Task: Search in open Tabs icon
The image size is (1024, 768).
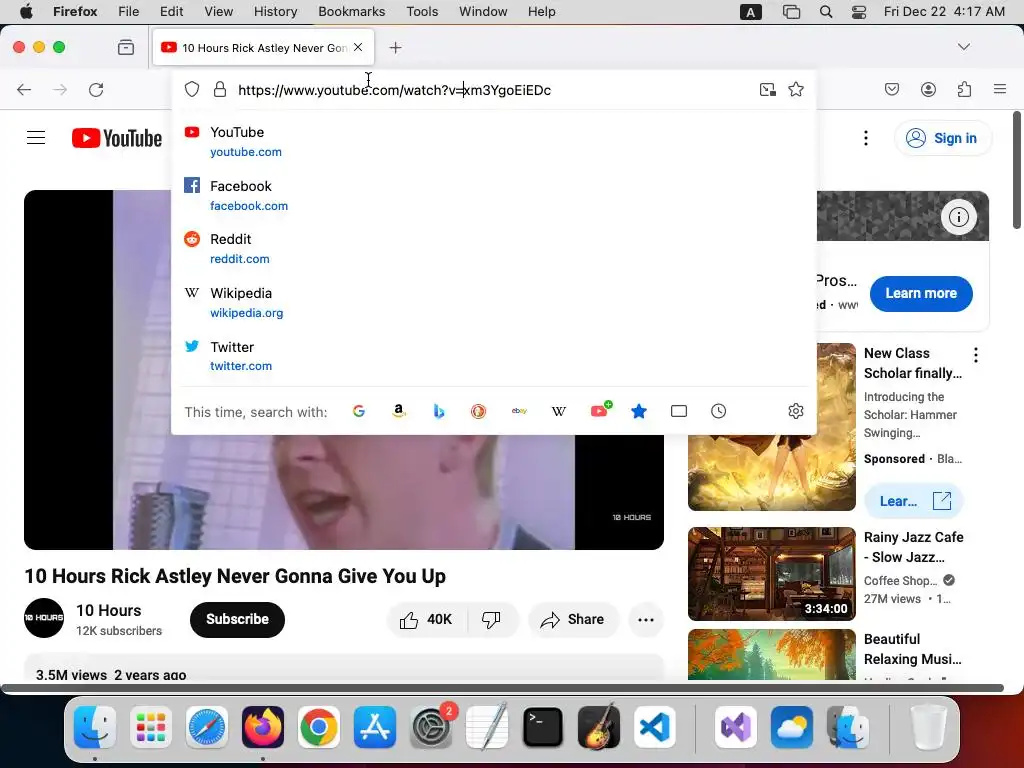Action: click(679, 411)
